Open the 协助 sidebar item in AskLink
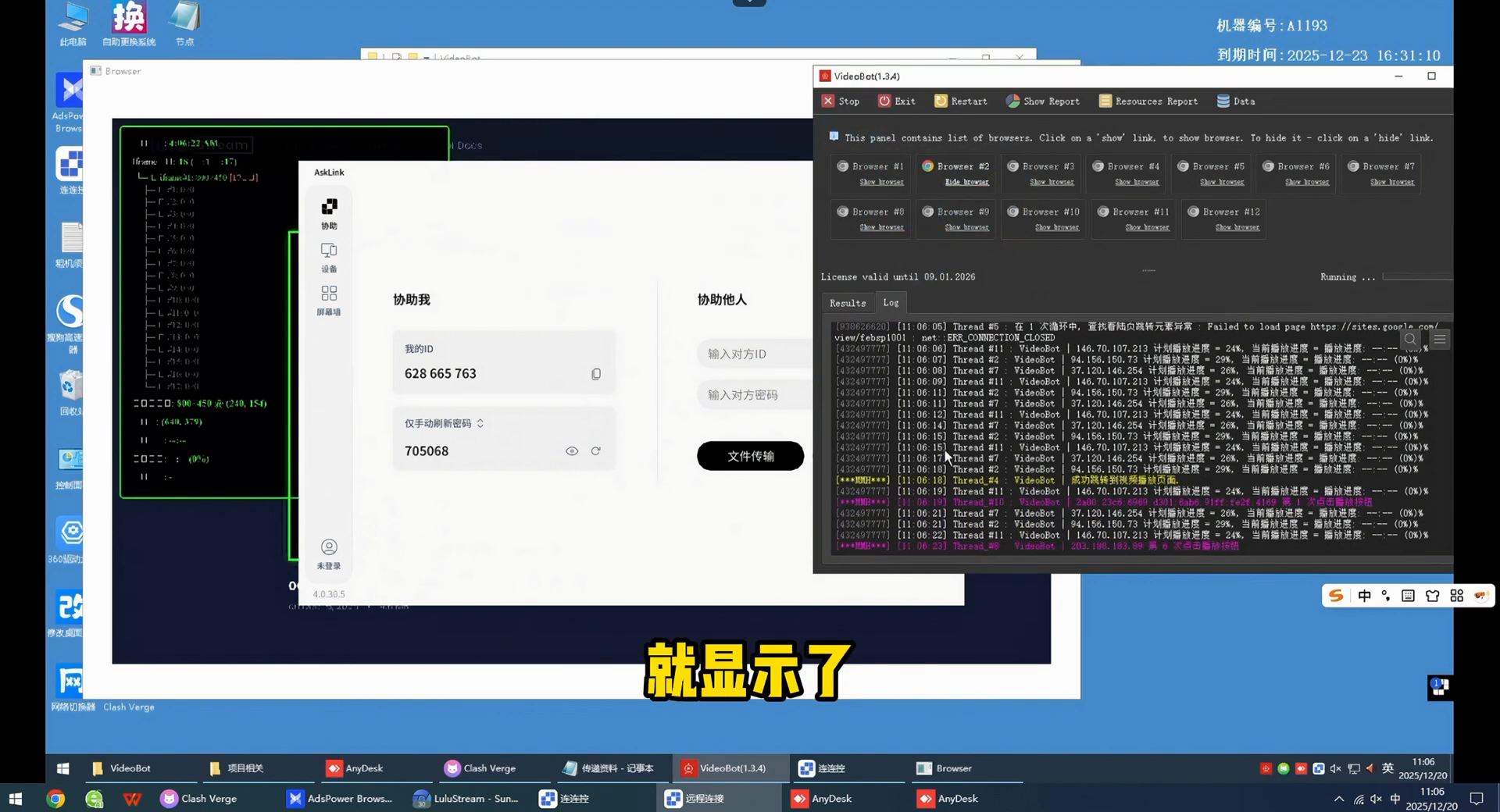Image resolution: width=1500 pixels, height=812 pixels. (329, 214)
